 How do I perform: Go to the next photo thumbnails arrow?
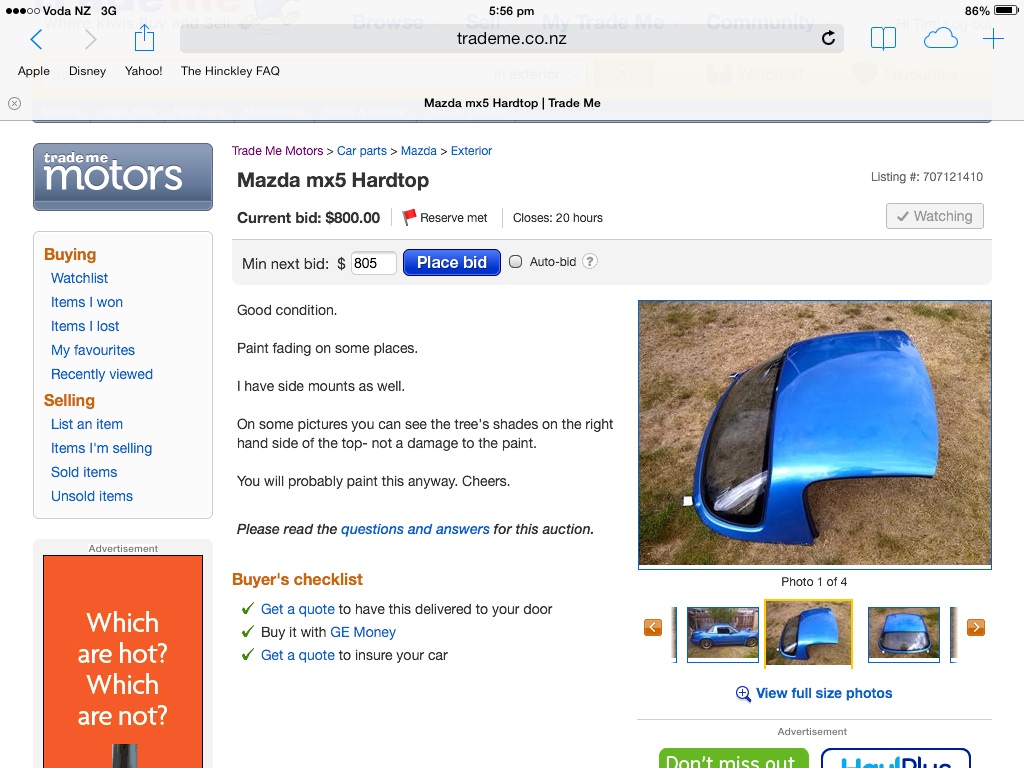976,628
